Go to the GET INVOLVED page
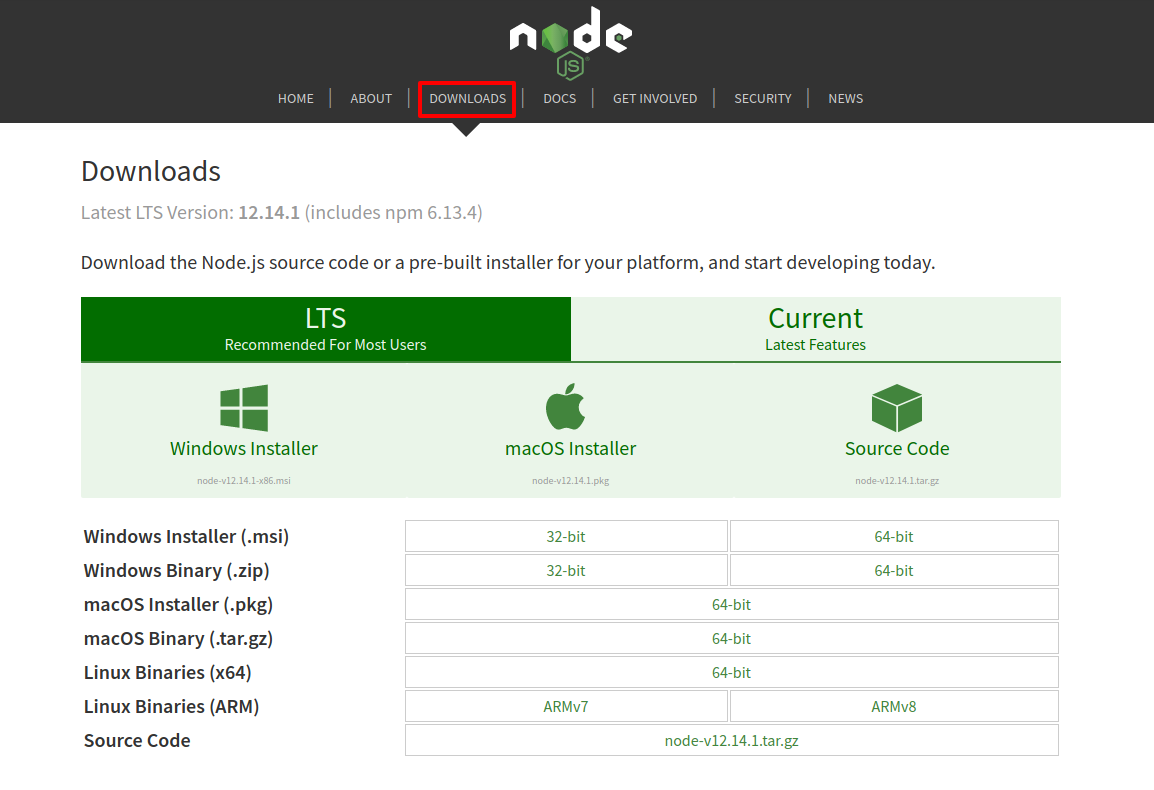Image resolution: width=1154 pixels, height=790 pixels. click(655, 98)
